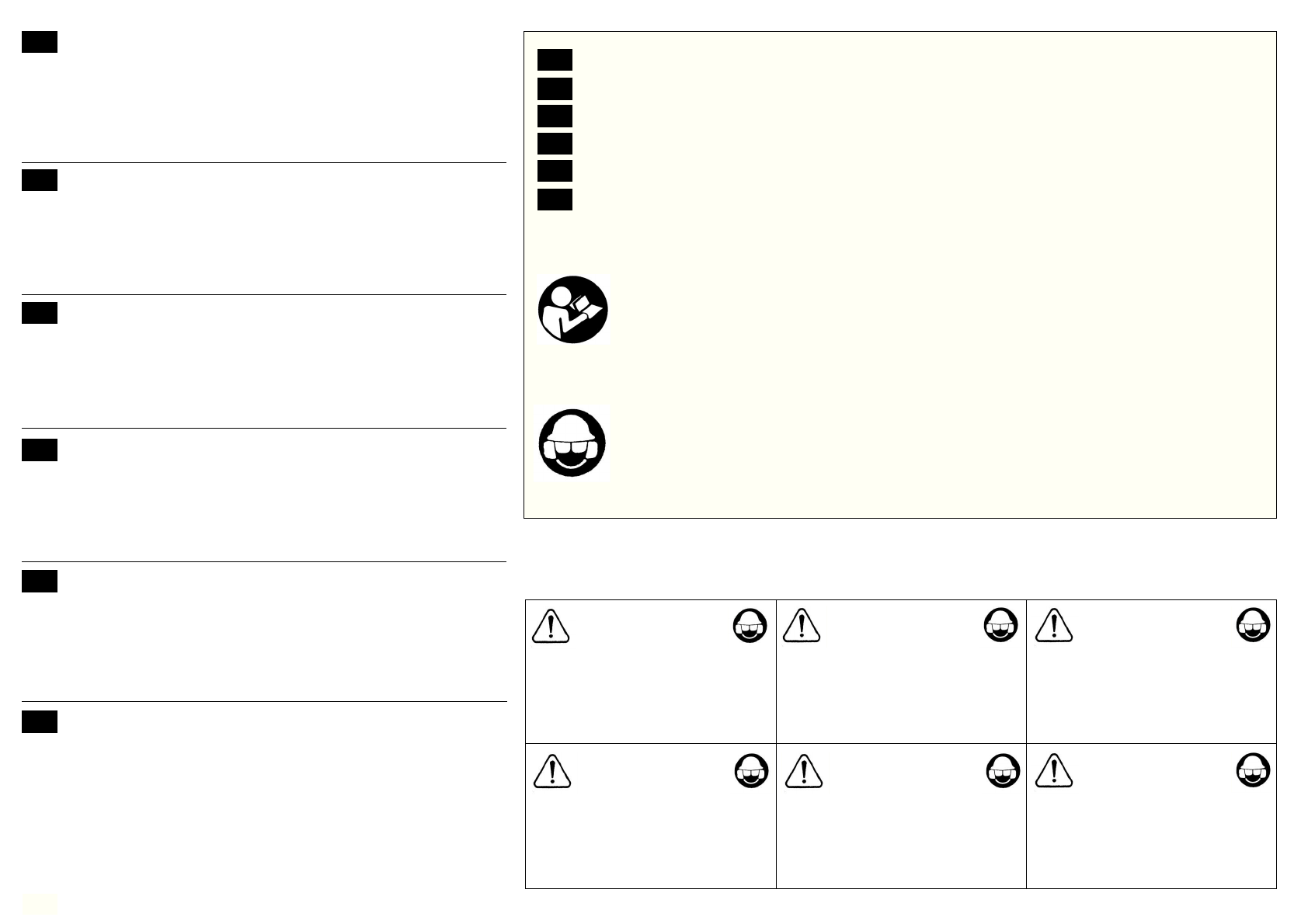
Task: Click the helmet icon in the bottom-left cell
Action: (751, 772)
